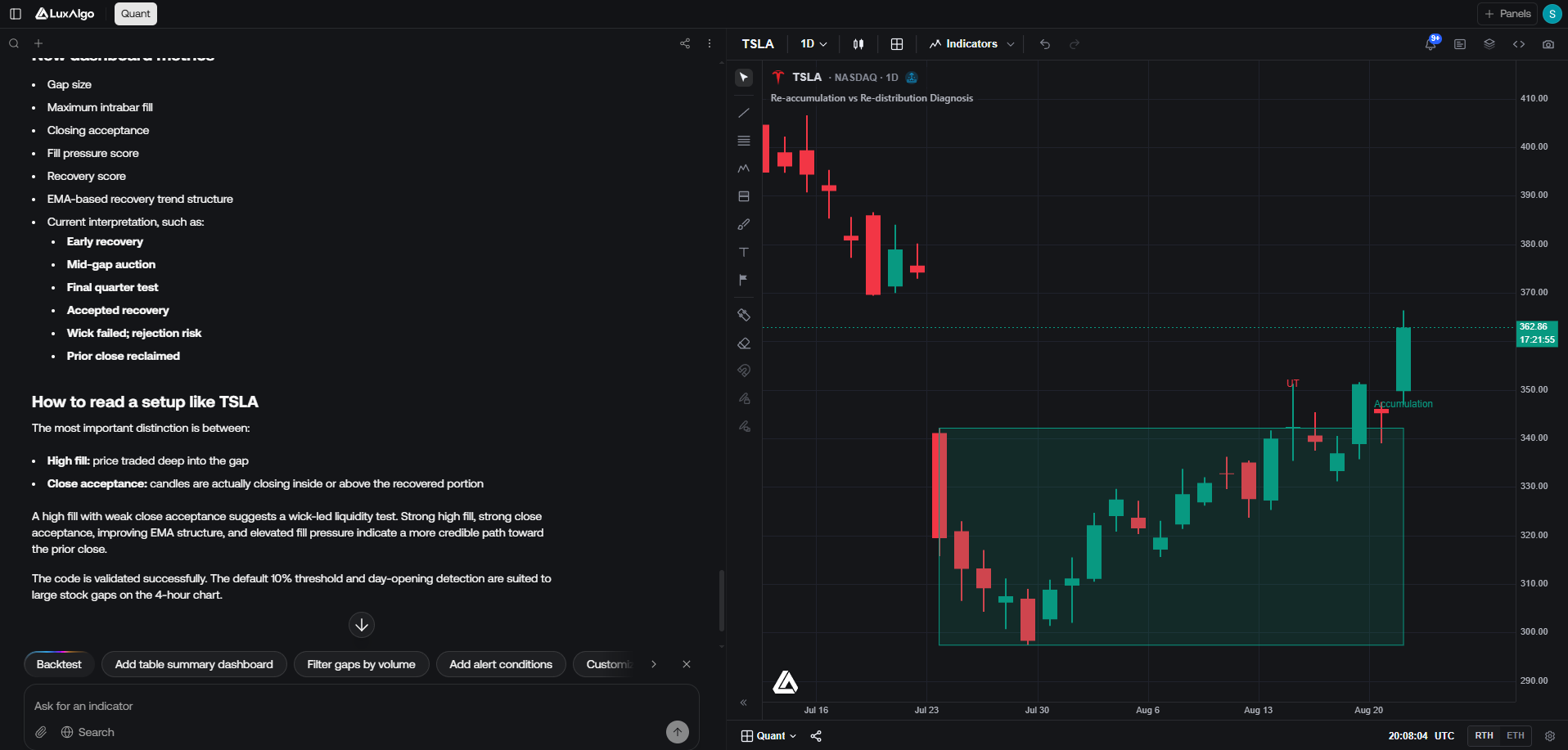Viewport: 1568px width, 750px height.
Task: Select the cursor pointer tool
Action: coord(744,78)
